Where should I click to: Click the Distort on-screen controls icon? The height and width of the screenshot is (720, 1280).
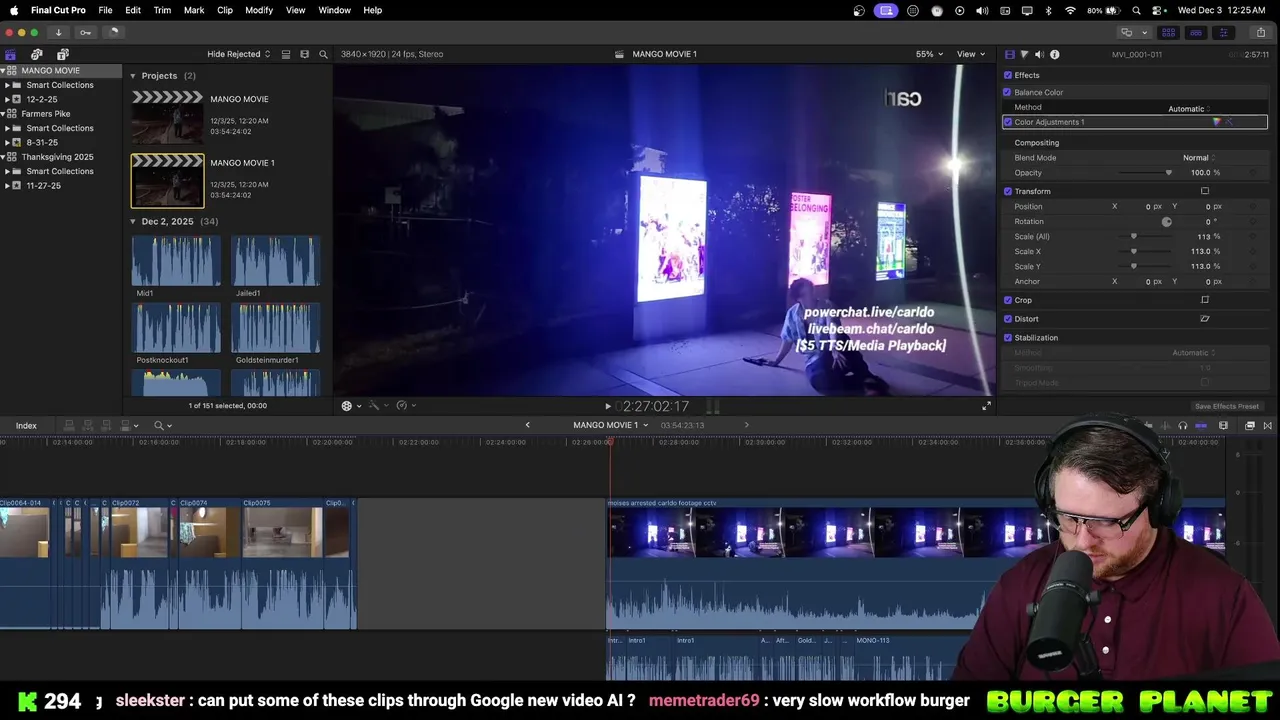(x=1205, y=319)
